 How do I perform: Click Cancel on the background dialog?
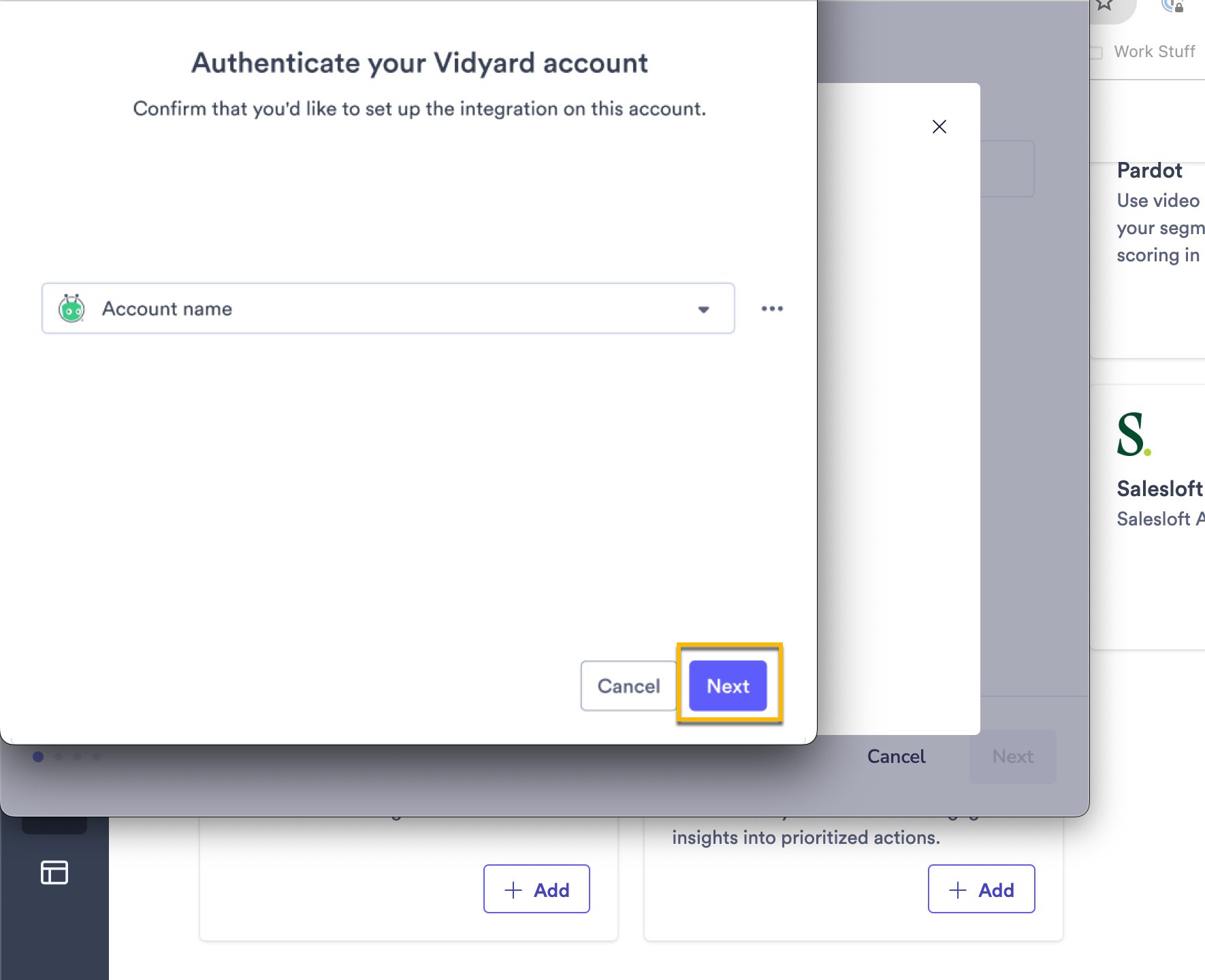click(x=896, y=756)
